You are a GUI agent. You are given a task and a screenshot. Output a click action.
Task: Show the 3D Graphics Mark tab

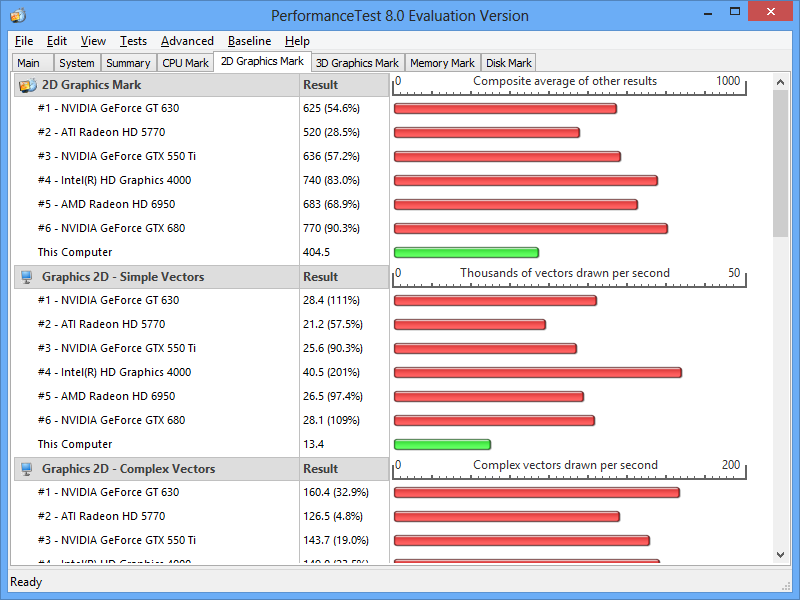(358, 63)
